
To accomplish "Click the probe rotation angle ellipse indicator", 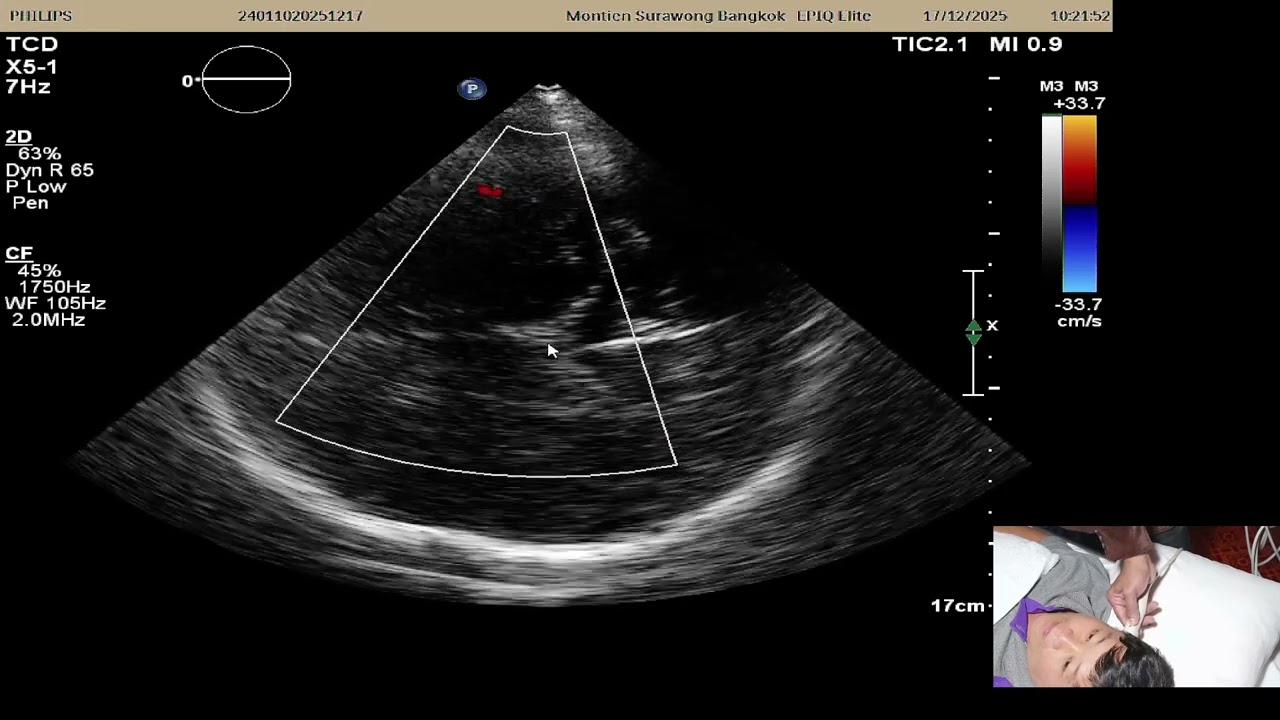I will [x=246, y=79].
